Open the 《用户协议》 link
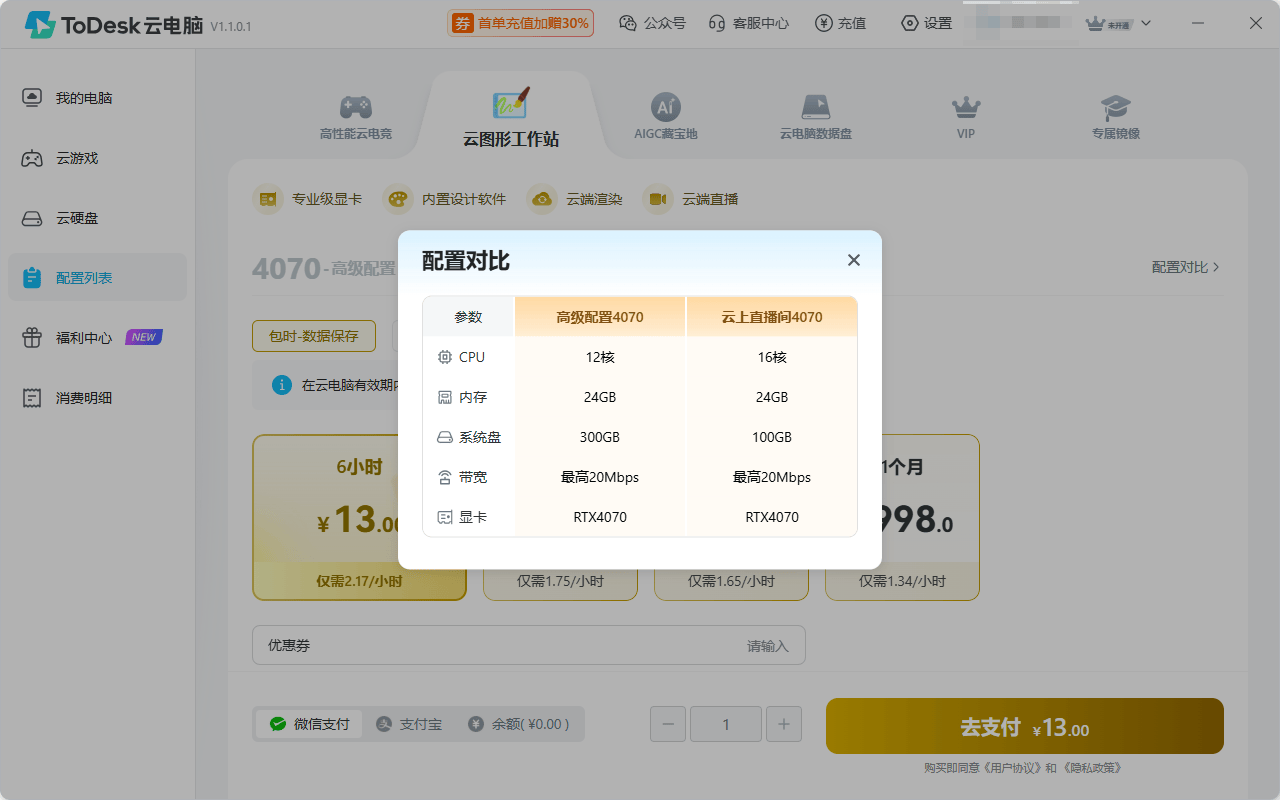 (1013, 768)
